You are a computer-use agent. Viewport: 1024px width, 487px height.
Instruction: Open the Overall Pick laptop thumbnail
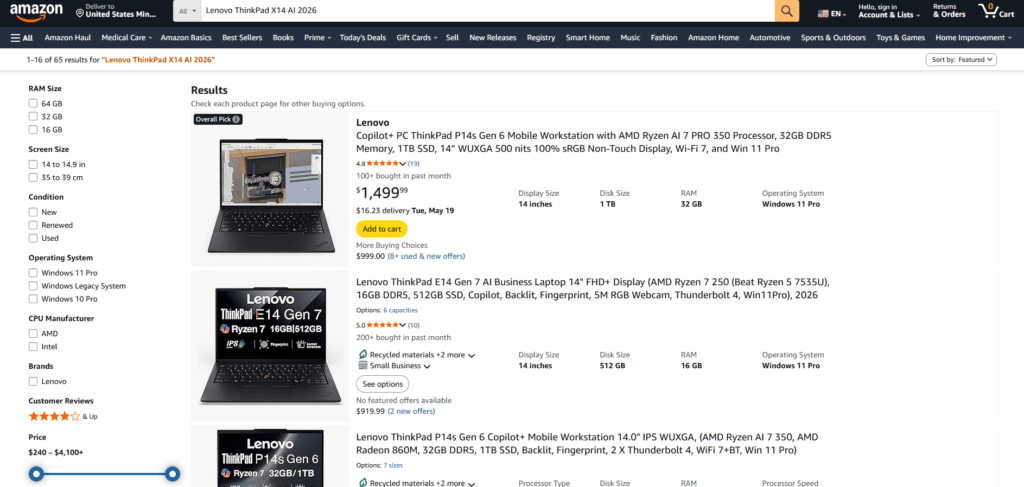(270, 195)
